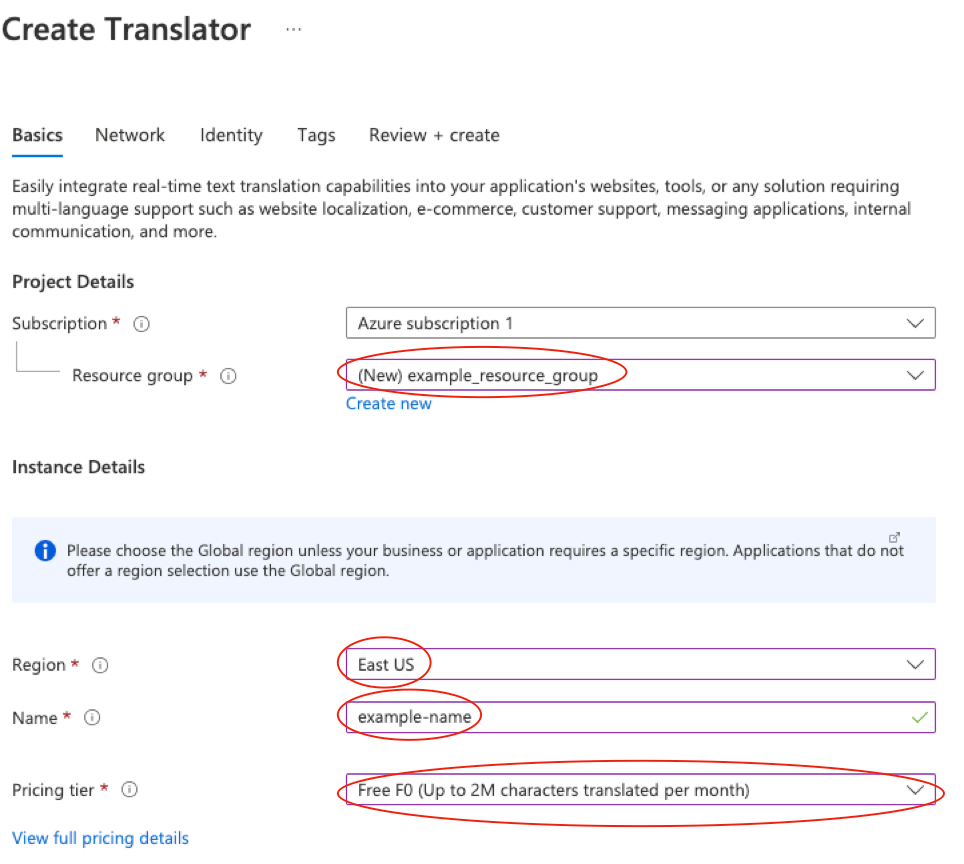
Task: Open the Subscription dropdown
Action: point(640,323)
